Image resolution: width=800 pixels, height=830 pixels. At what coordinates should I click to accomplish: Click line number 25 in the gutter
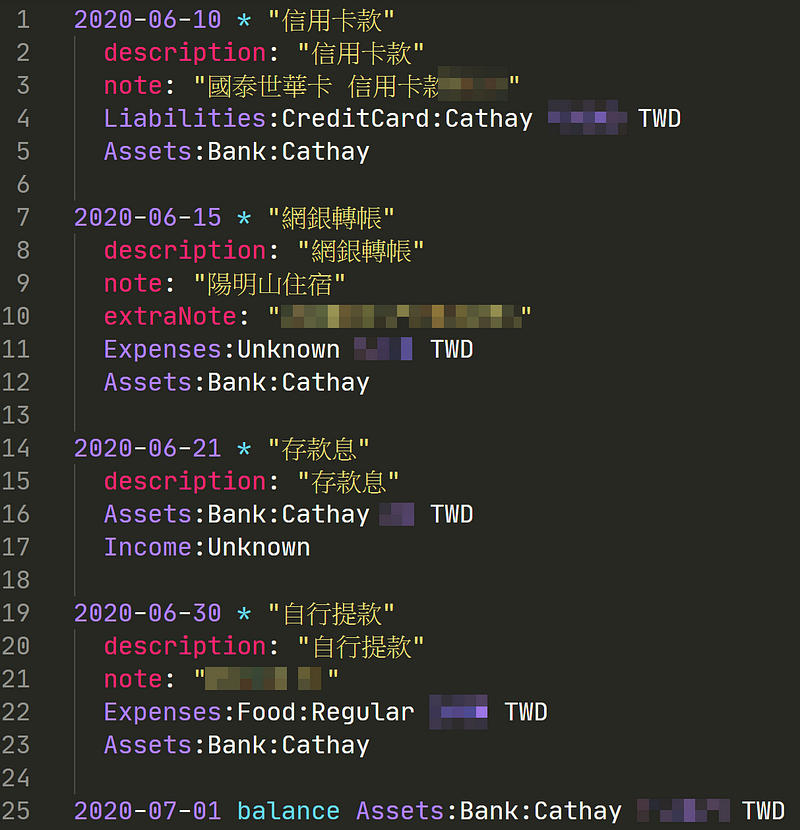pyautogui.click(x=17, y=811)
